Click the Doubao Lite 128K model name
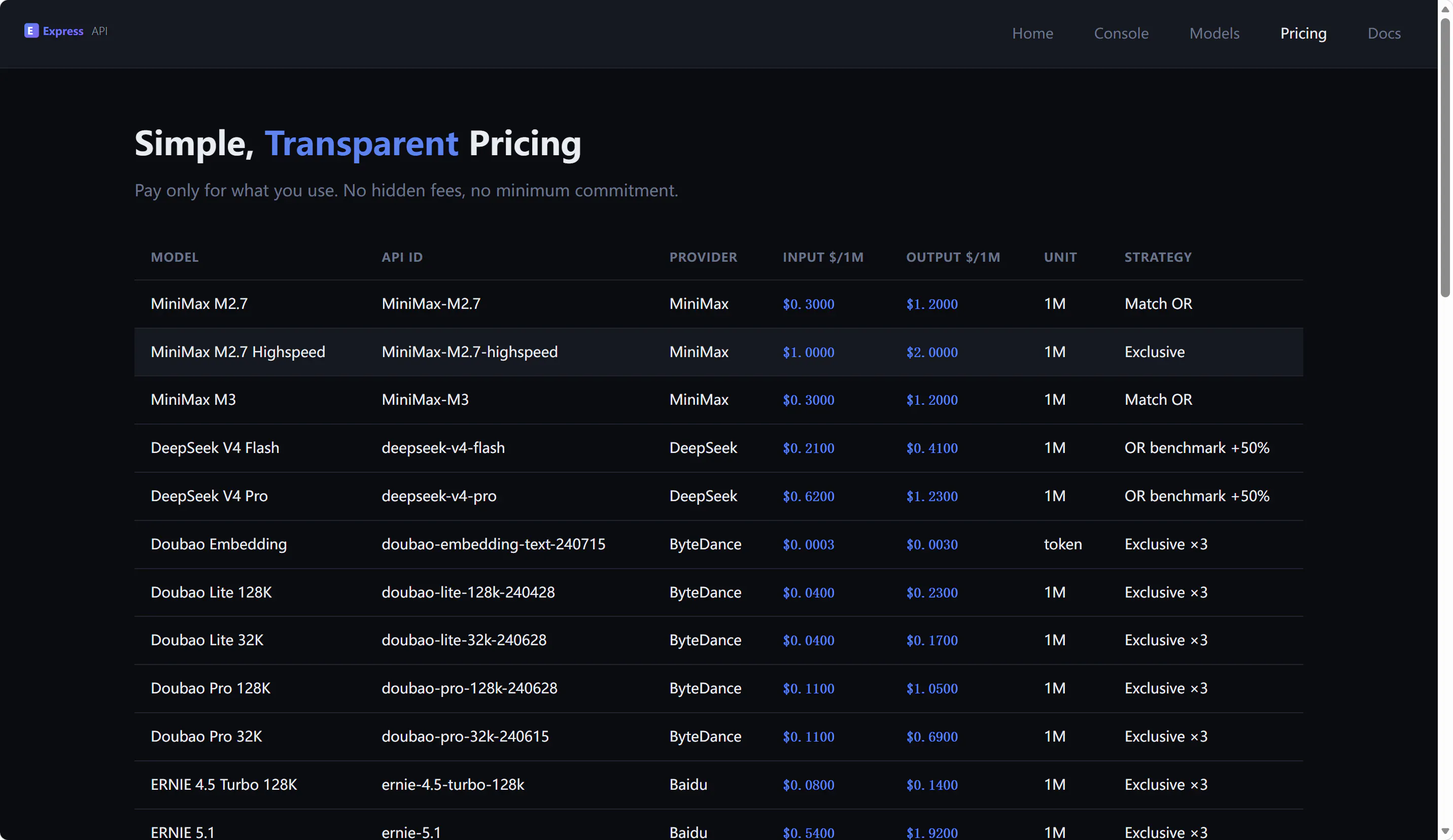1453x840 pixels. pos(211,592)
